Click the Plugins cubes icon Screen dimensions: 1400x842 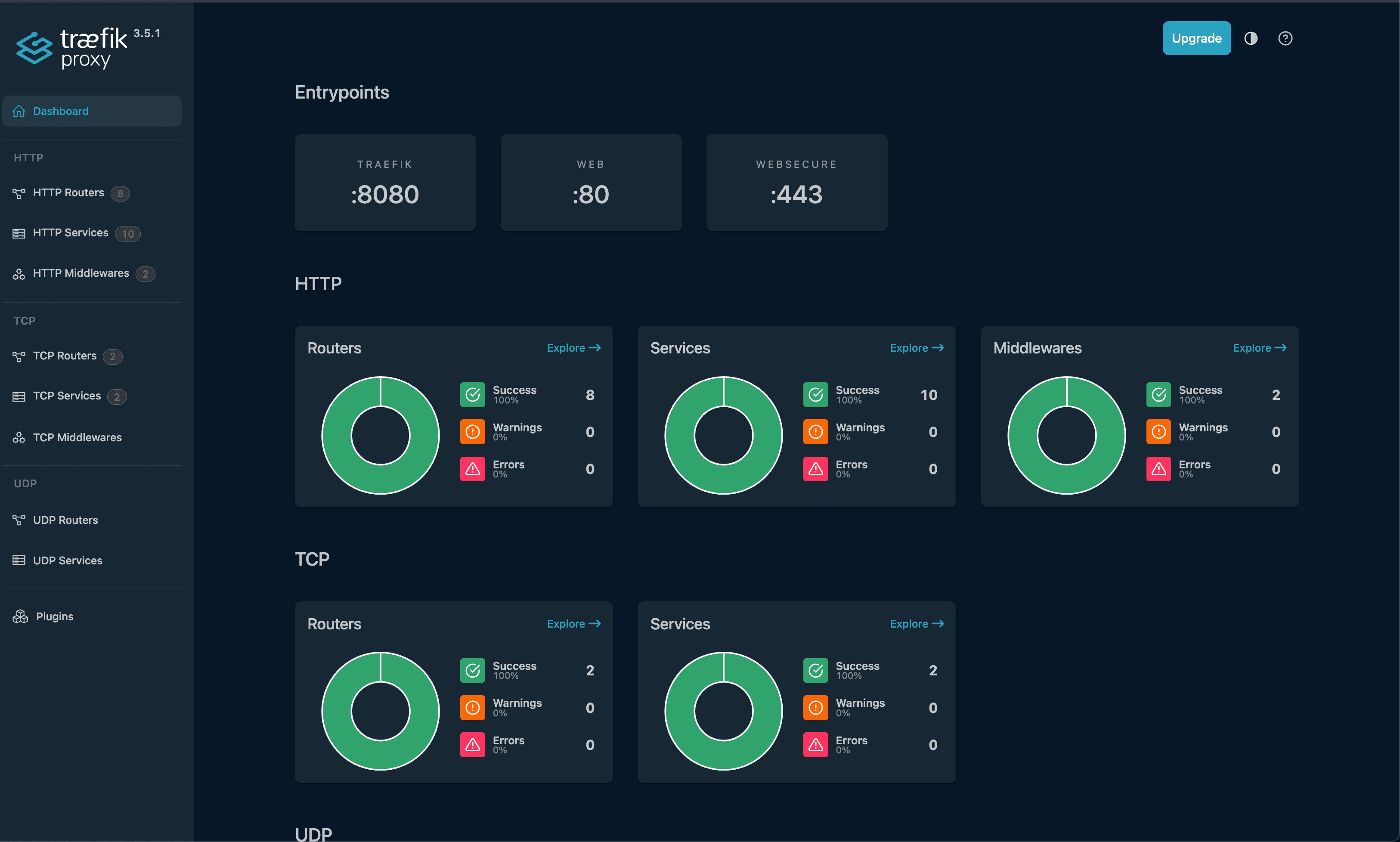[x=20, y=617]
